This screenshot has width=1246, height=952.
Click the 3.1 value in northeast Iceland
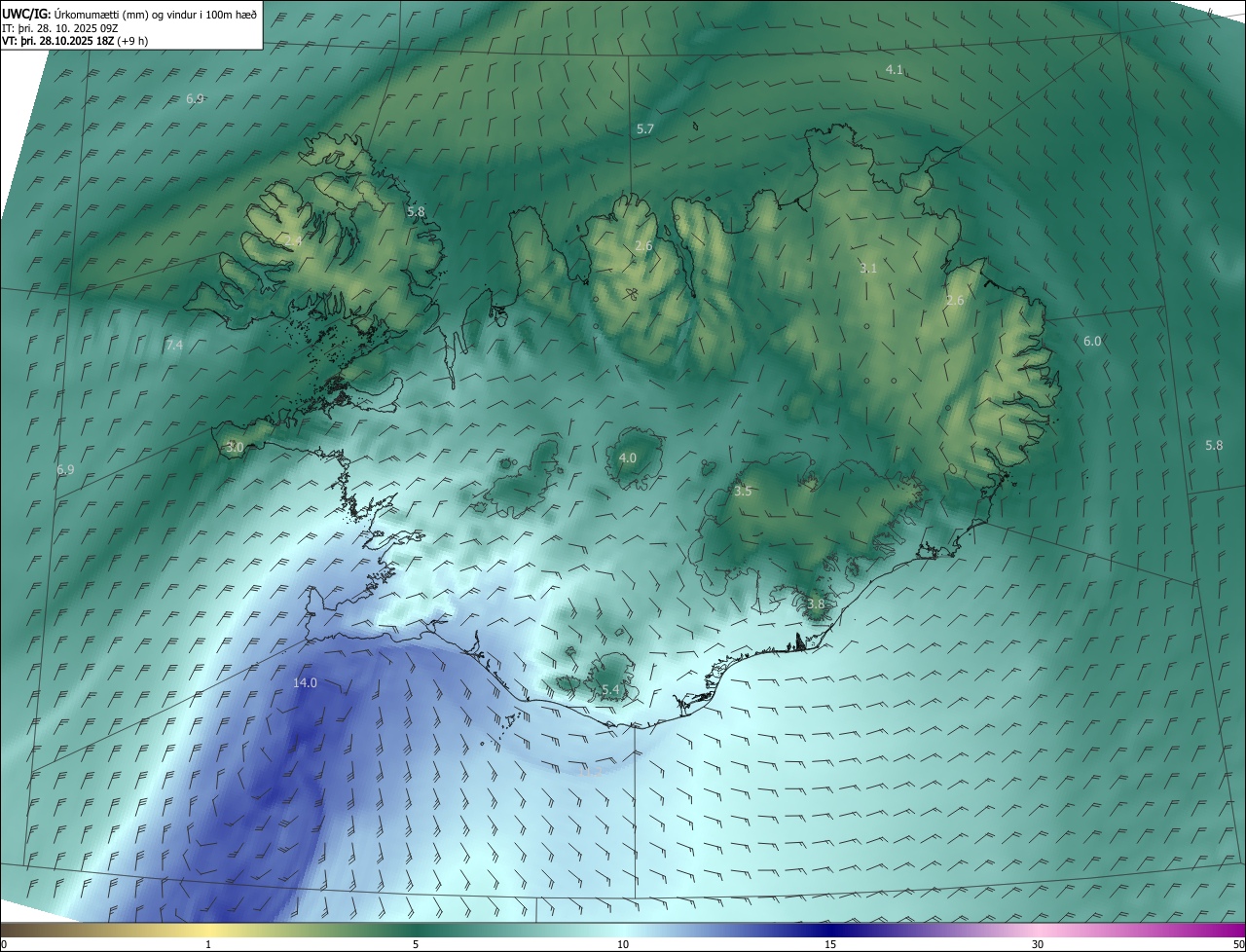[868, 269]
